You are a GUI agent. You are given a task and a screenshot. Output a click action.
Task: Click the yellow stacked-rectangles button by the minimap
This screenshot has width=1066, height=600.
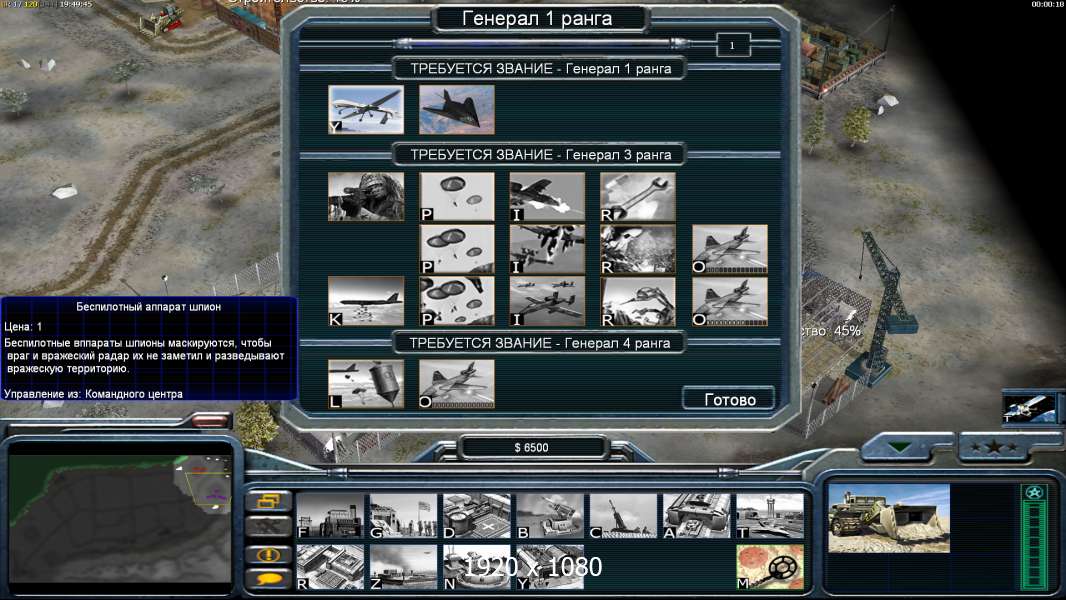coord(269,501)
